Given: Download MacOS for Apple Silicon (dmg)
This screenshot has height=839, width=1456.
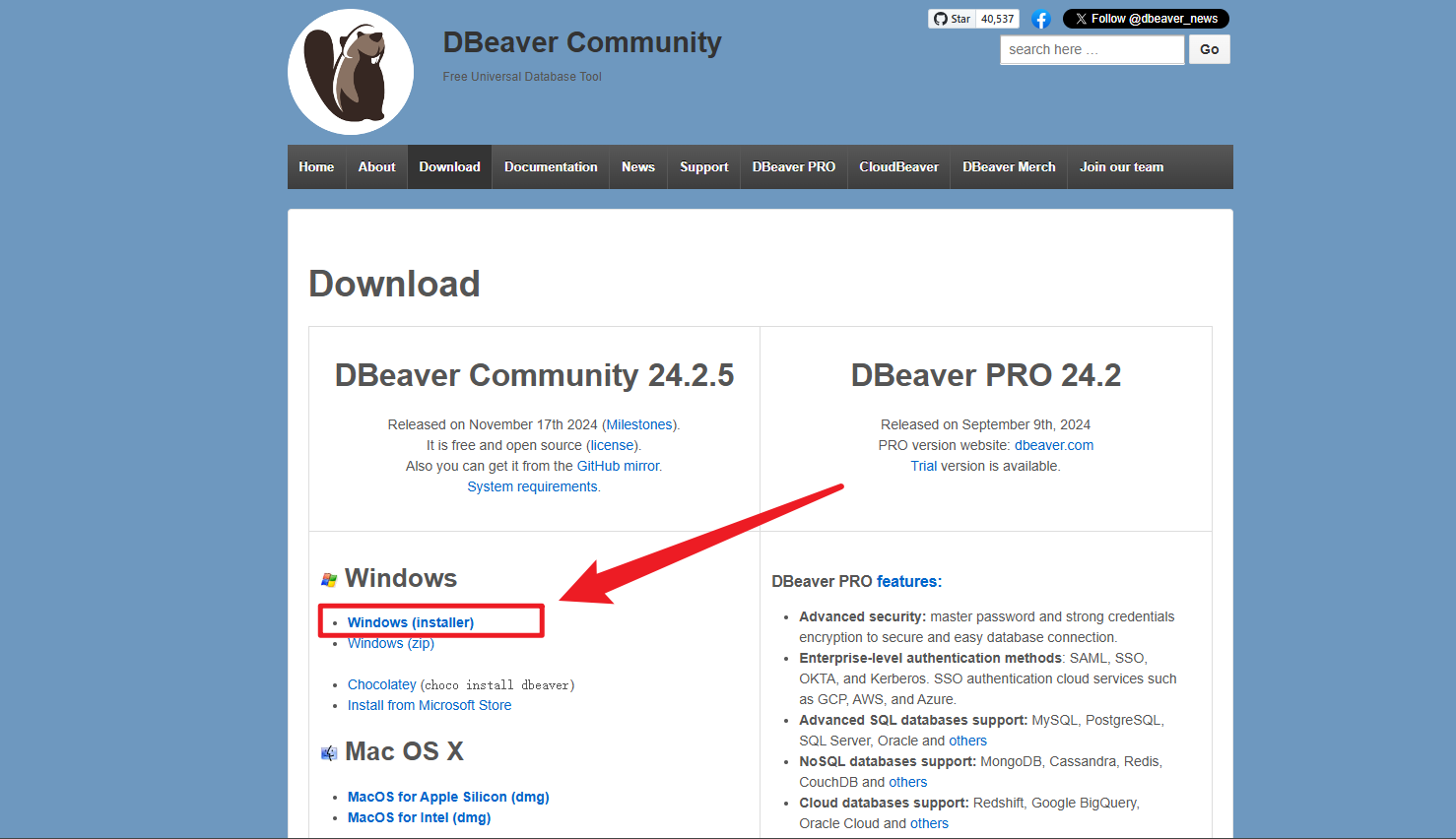Looking at the screenshot, I should (x=448, y=797).
